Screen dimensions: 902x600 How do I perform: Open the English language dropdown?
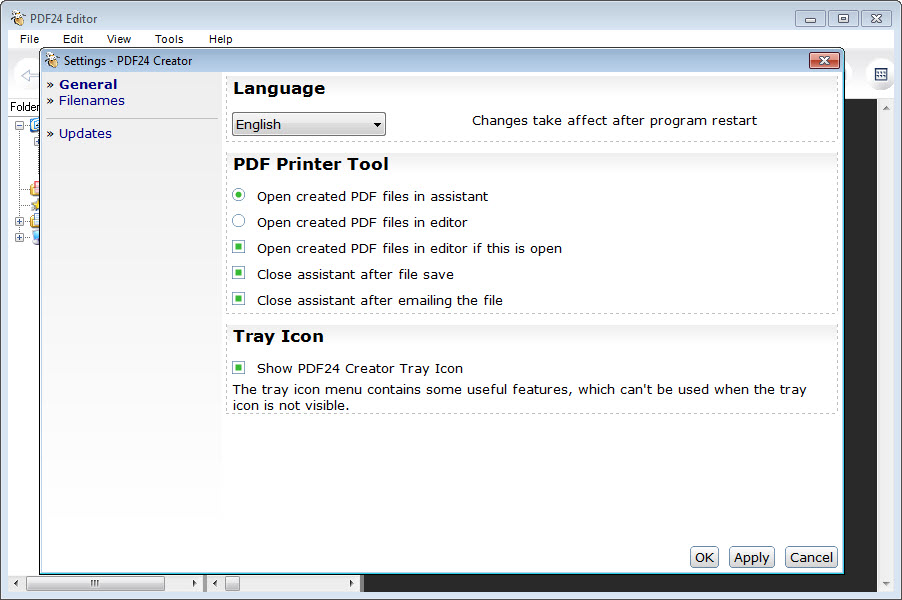click(309, 125)
